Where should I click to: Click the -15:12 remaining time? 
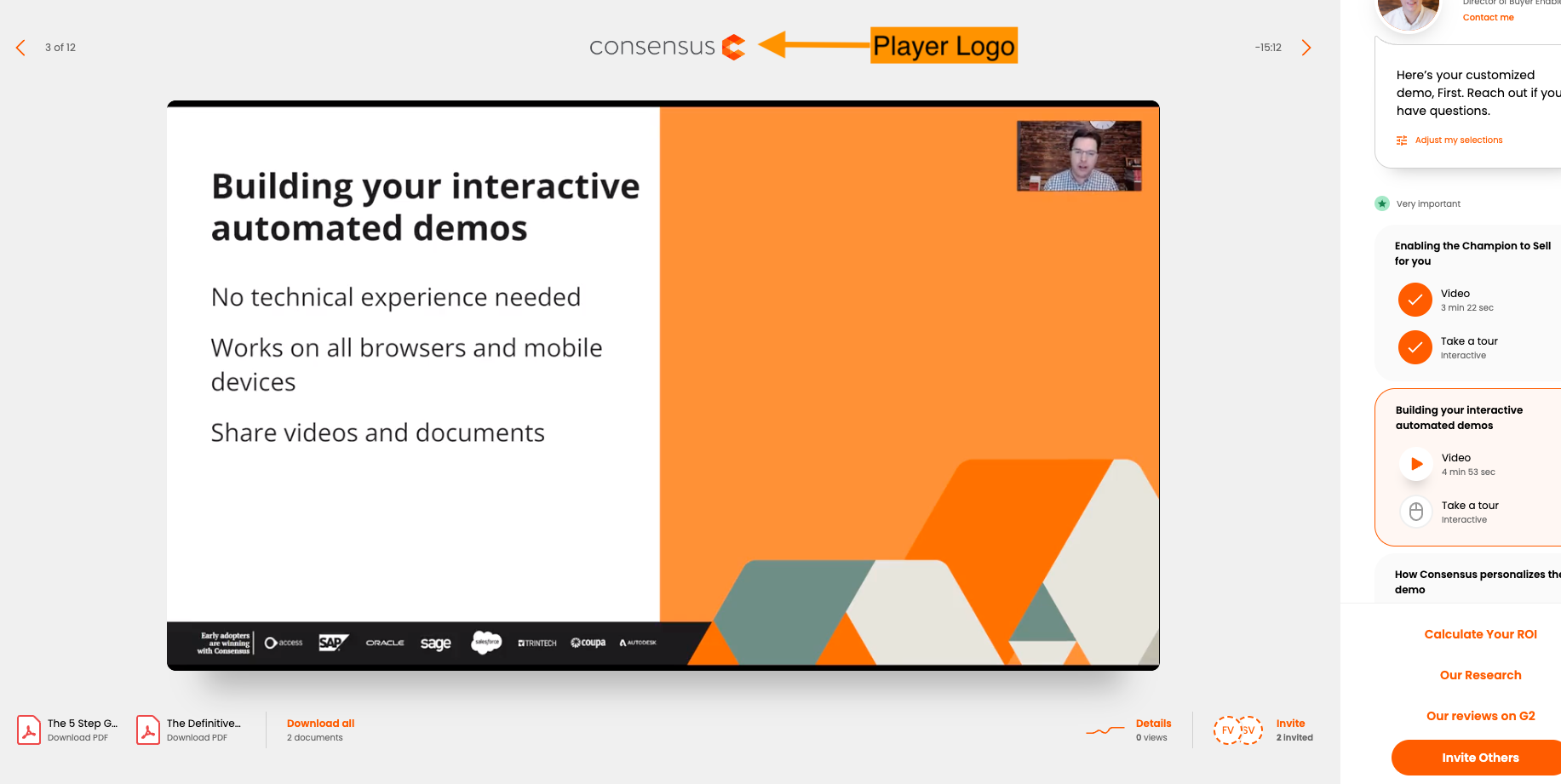(1268, 48)
